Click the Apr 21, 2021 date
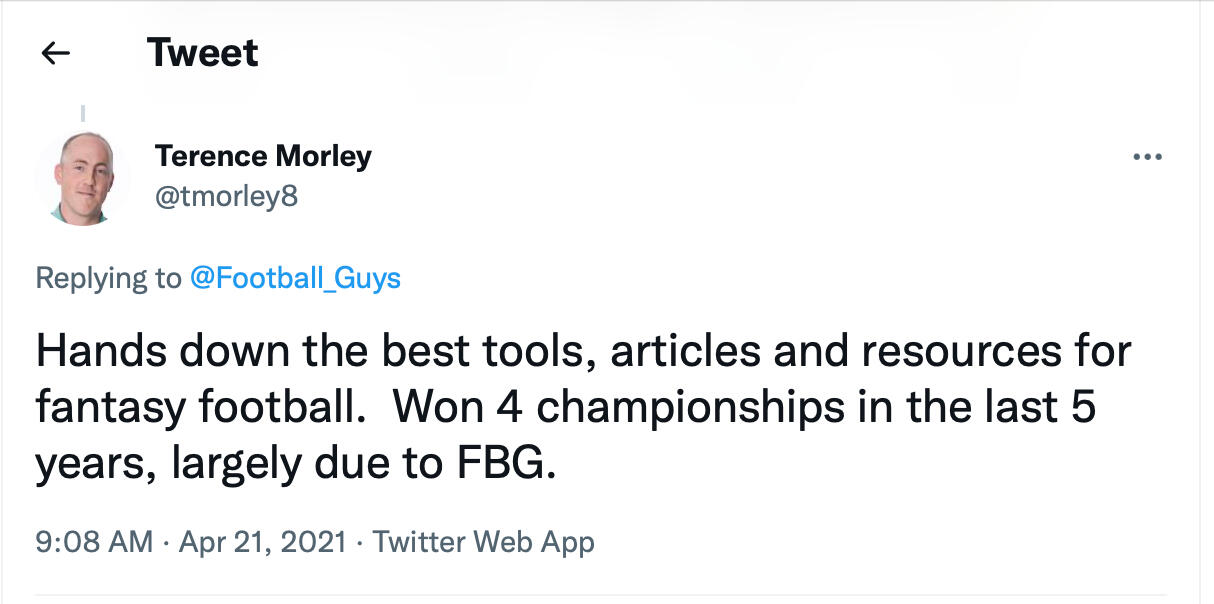1214x604 pixels. (x=262, y=542)
